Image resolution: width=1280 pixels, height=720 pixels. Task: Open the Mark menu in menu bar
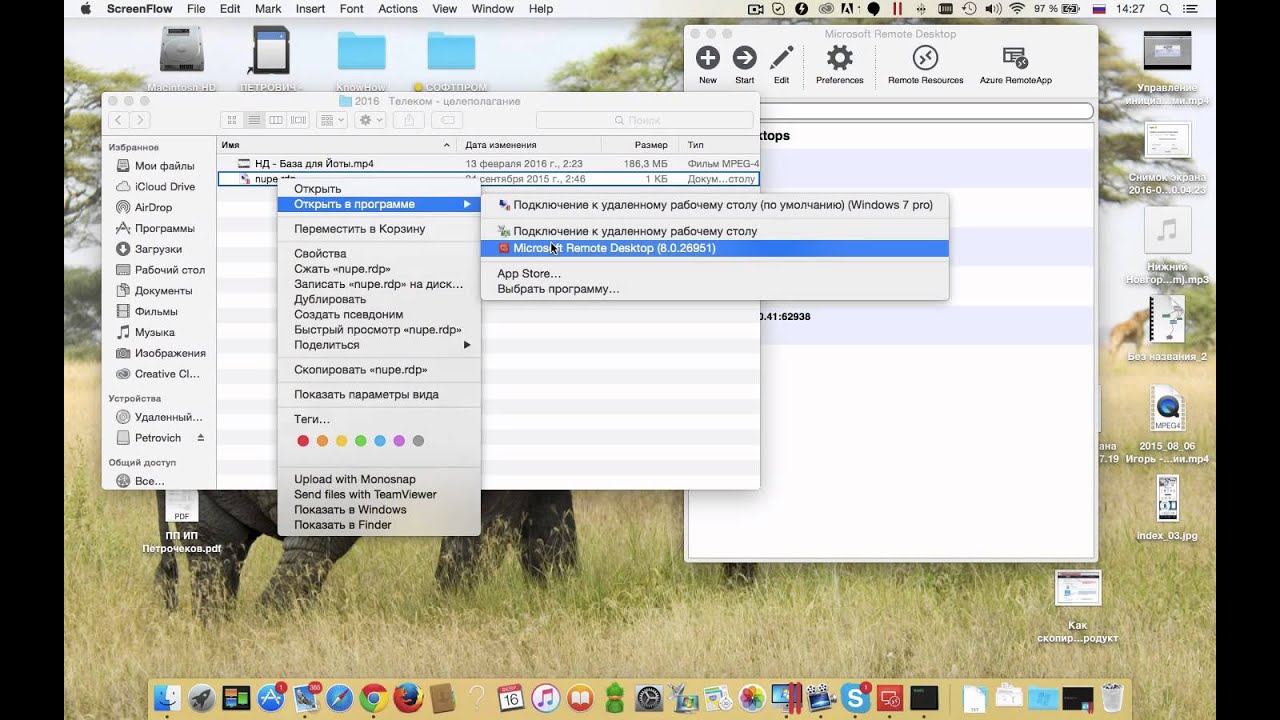pos(268,9)
